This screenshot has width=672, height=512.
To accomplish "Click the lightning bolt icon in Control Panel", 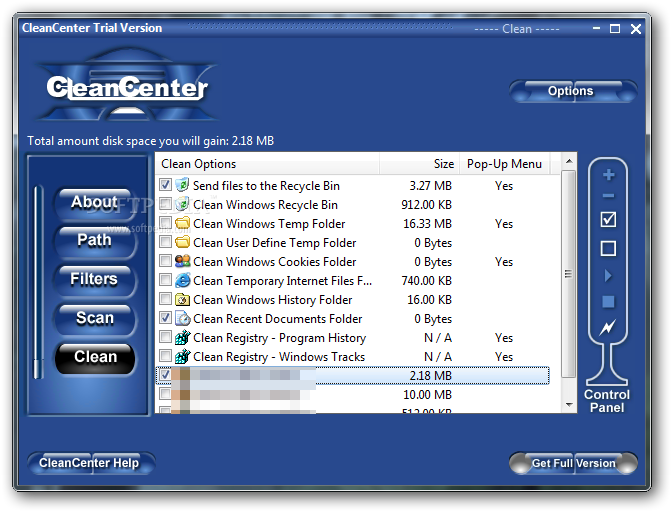I will (608, 328).
